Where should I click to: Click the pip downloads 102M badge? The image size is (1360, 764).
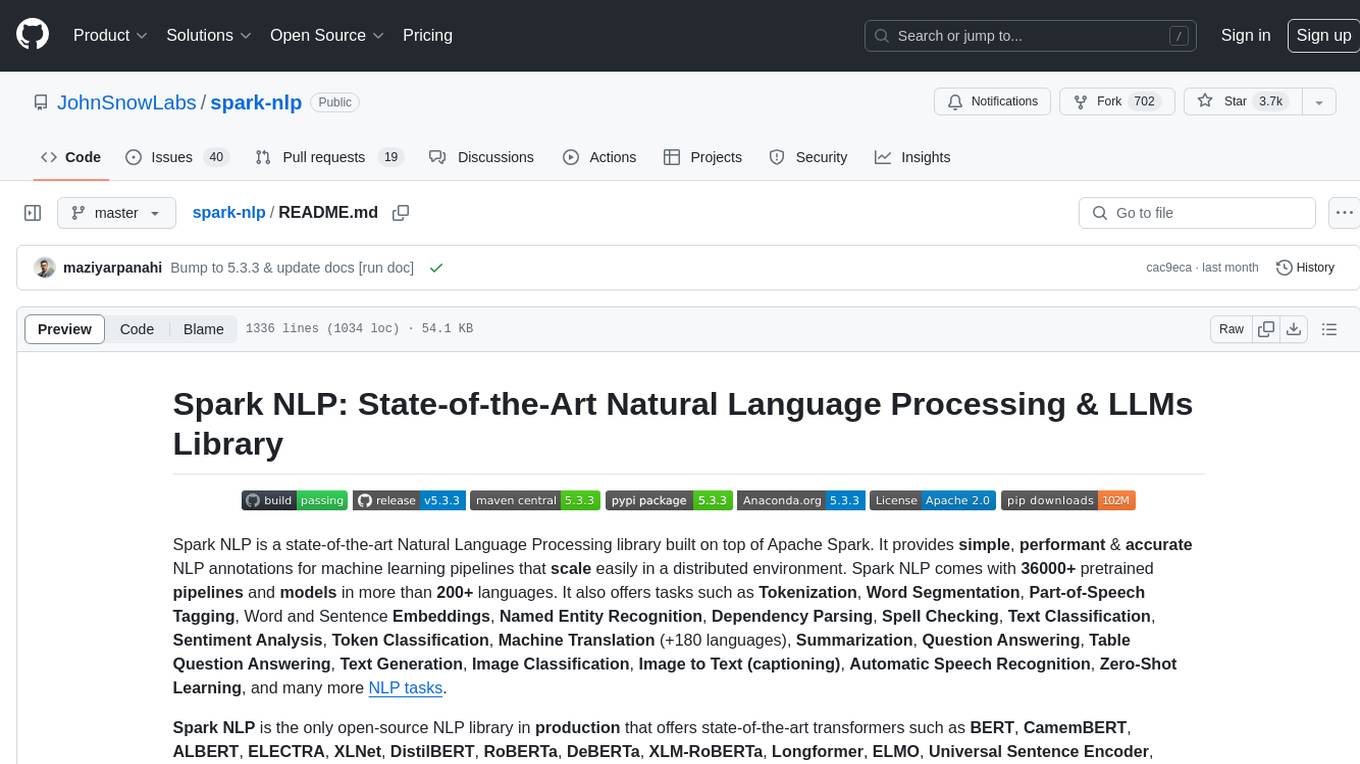[x=1068, y=500]
